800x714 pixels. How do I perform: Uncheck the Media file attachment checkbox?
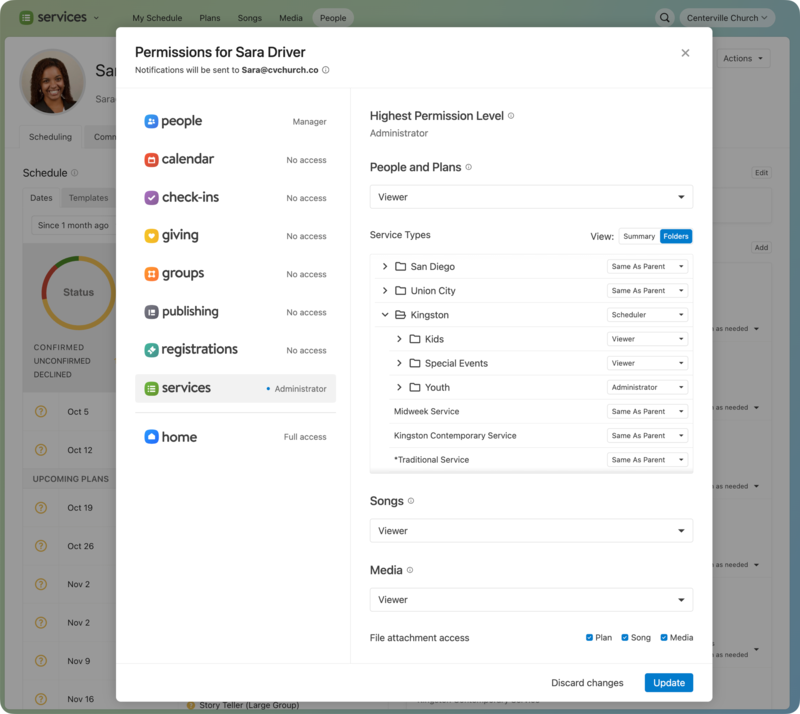666,637
